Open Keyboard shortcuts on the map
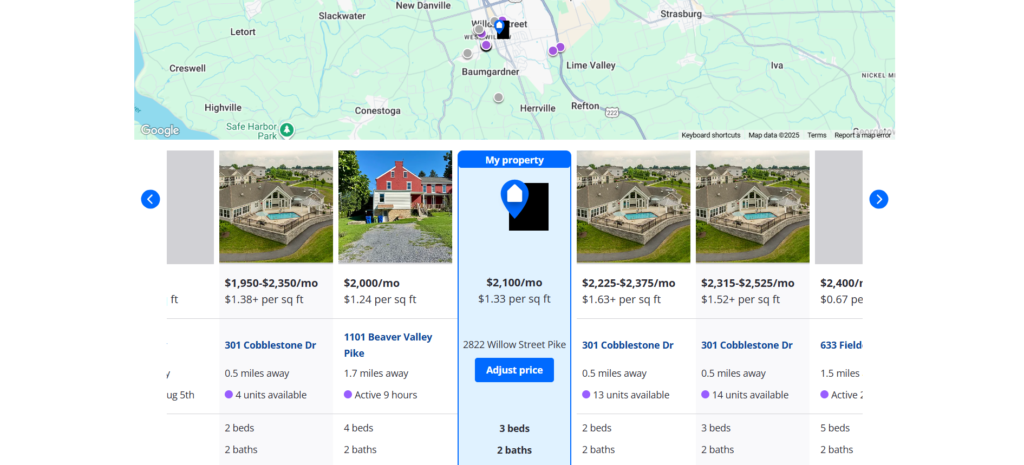1024x465 pixels. tap(710, 135)
